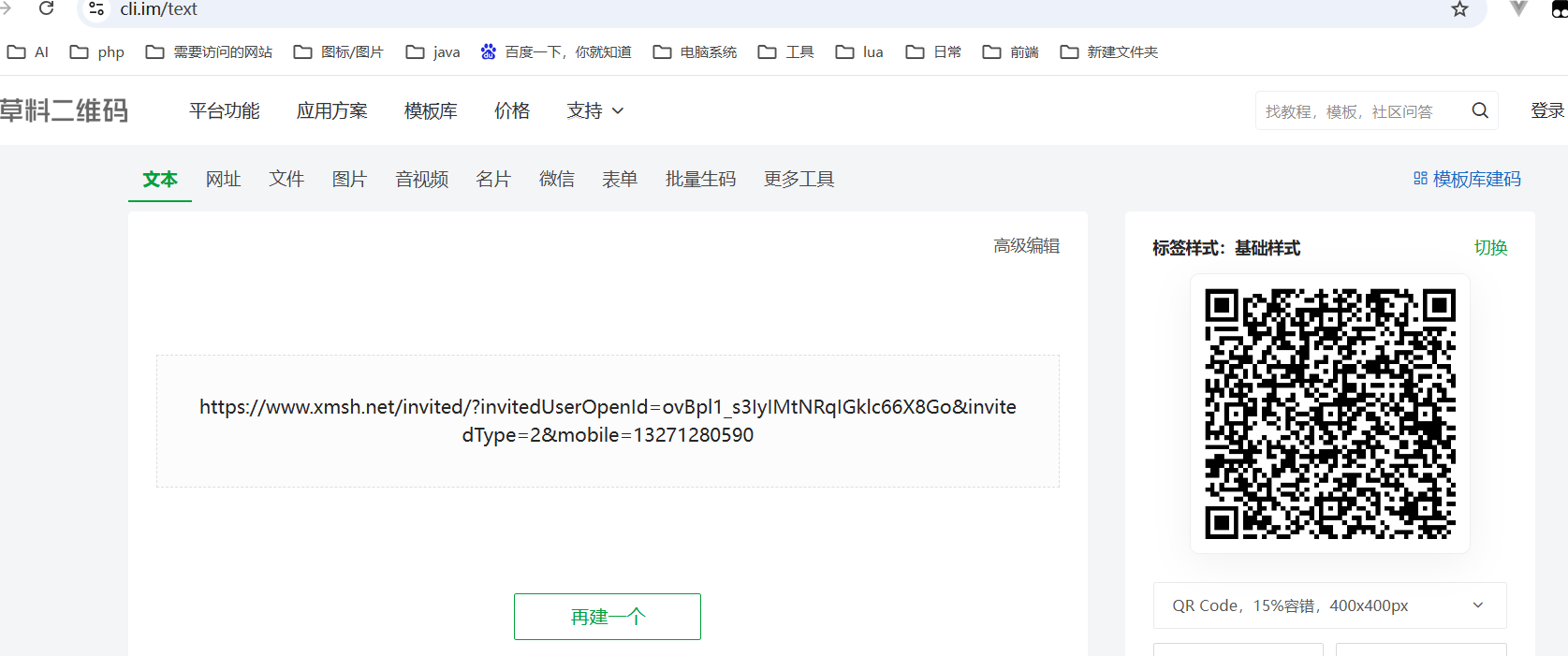Screen dimensions: 1568x656
Task: Open the java bookmark folder
Action: 432,52
